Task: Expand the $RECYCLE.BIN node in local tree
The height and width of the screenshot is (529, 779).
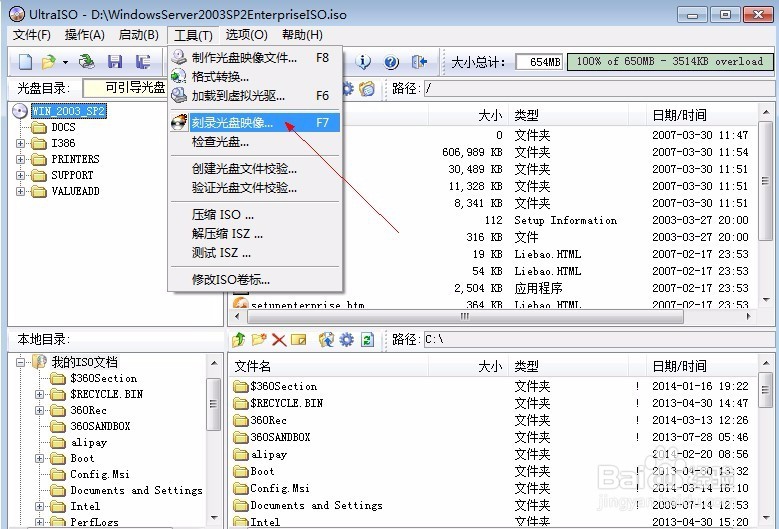Action: point(39,394)
